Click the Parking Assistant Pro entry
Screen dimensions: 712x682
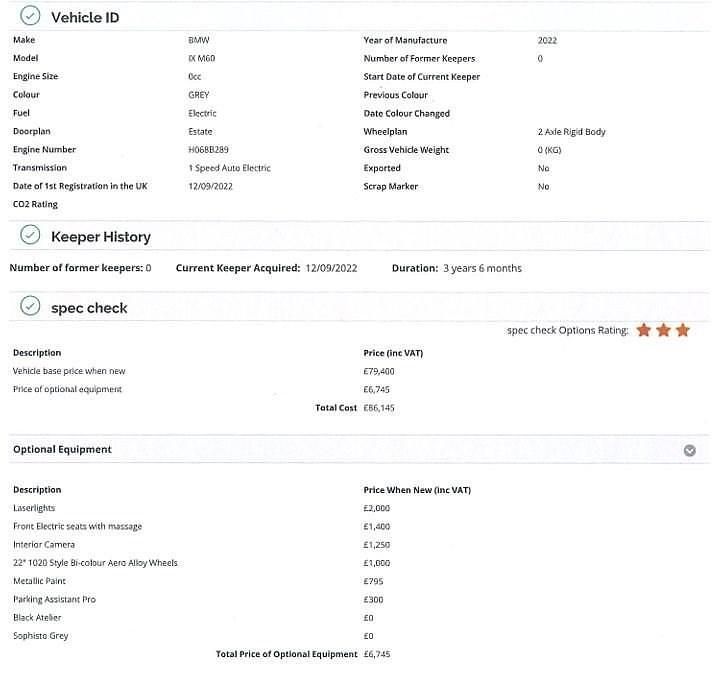pos(54,599)
